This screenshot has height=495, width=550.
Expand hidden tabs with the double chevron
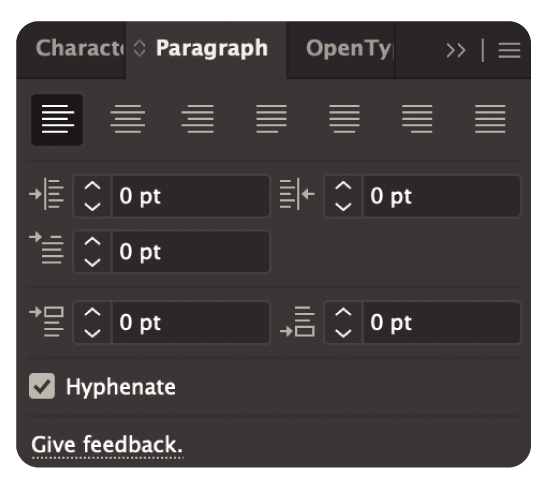tap(456, 51)
